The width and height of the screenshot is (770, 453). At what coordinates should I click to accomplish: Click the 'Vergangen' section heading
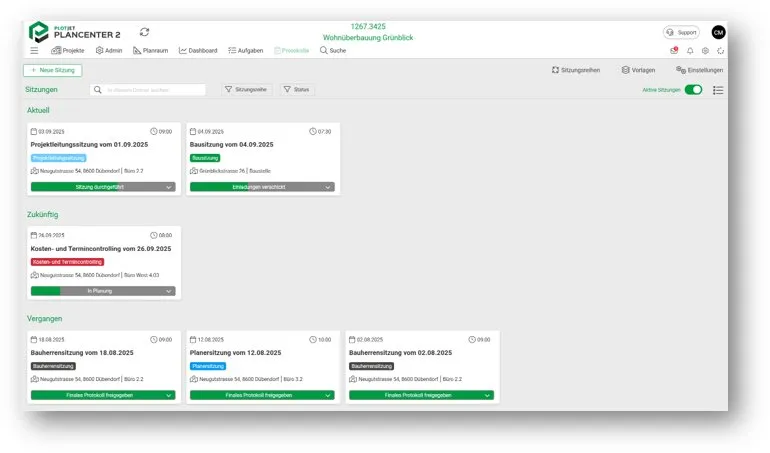pyautogui.click(x=44, y=319)
